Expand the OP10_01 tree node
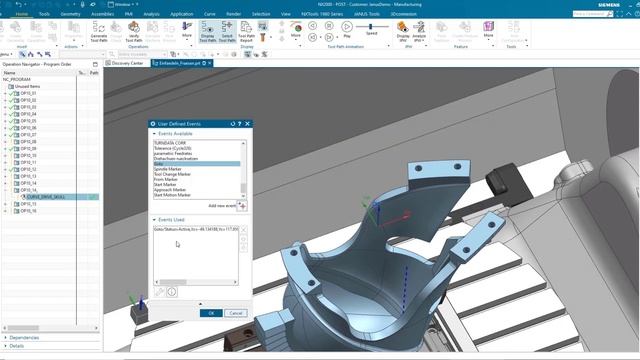Image resolution: width=640 pixels, height=360 pixels. (x=5, y=93)
